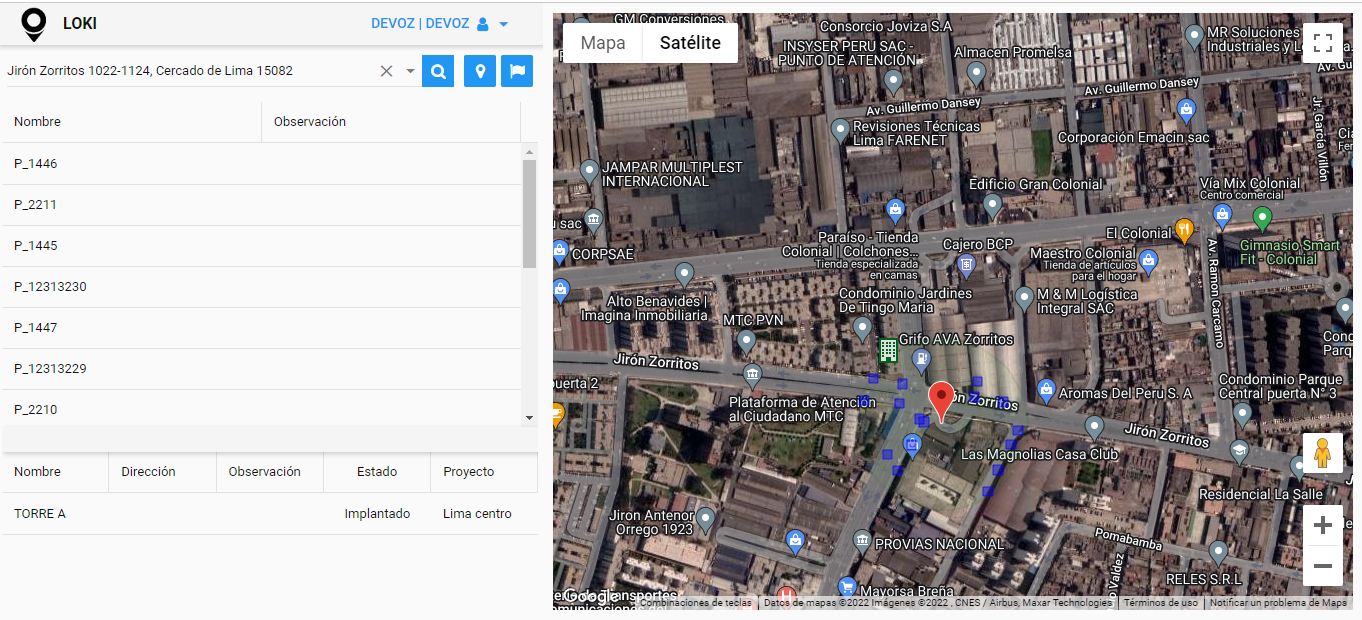Click the Alto Benavides Imagina marker
Image resolution: width=1362 pixels, height=620 pixels.
[x=685, y=272]
